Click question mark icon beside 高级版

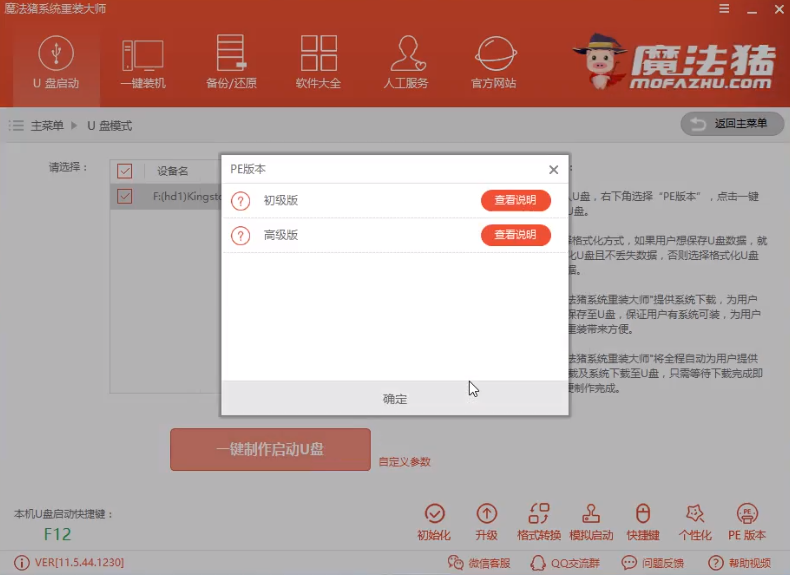point(240,235)
